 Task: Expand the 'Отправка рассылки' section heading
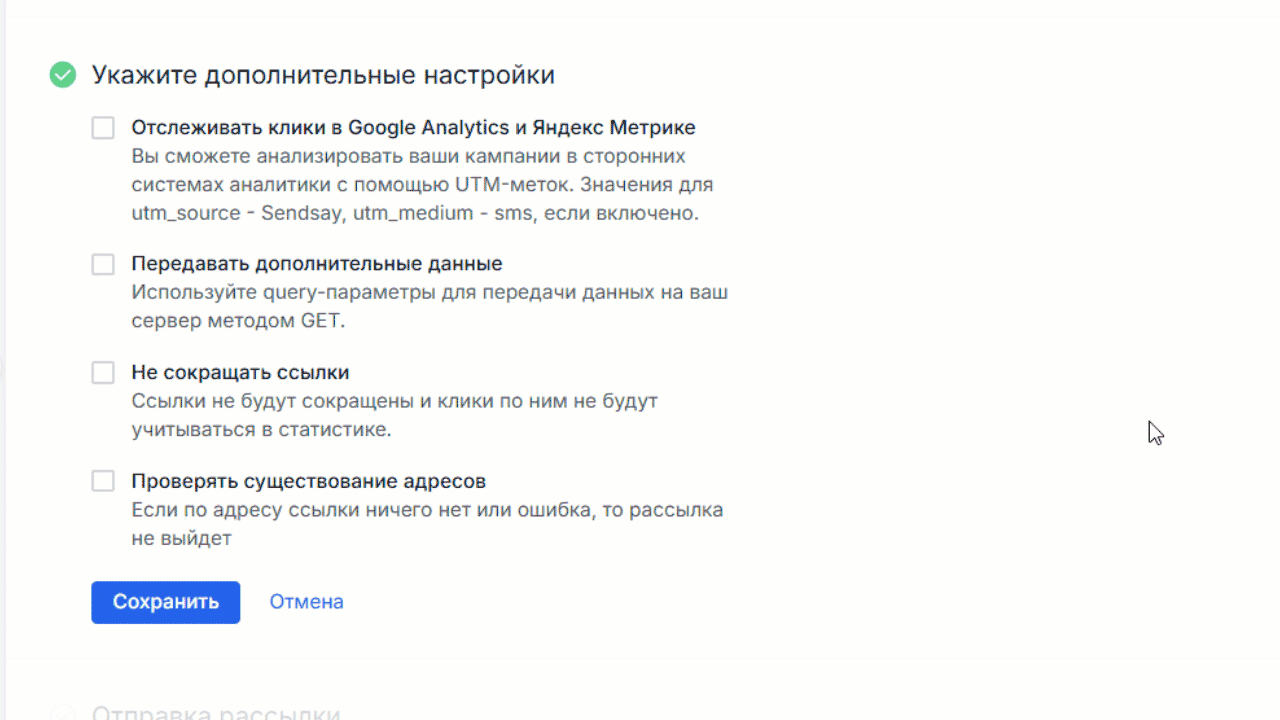pyautogui.click(x=216, y=713)
